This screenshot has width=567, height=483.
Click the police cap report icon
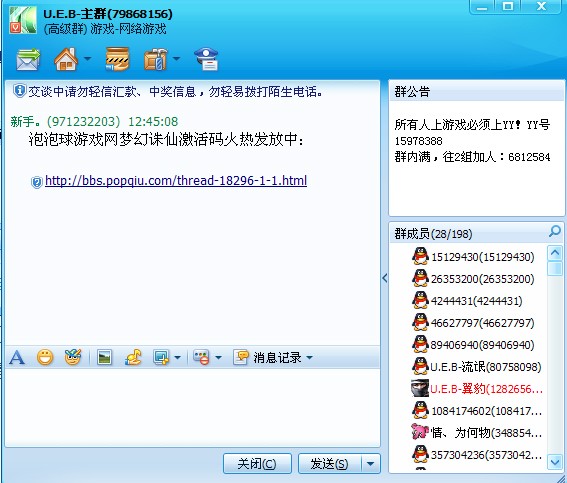coord(206,59)
